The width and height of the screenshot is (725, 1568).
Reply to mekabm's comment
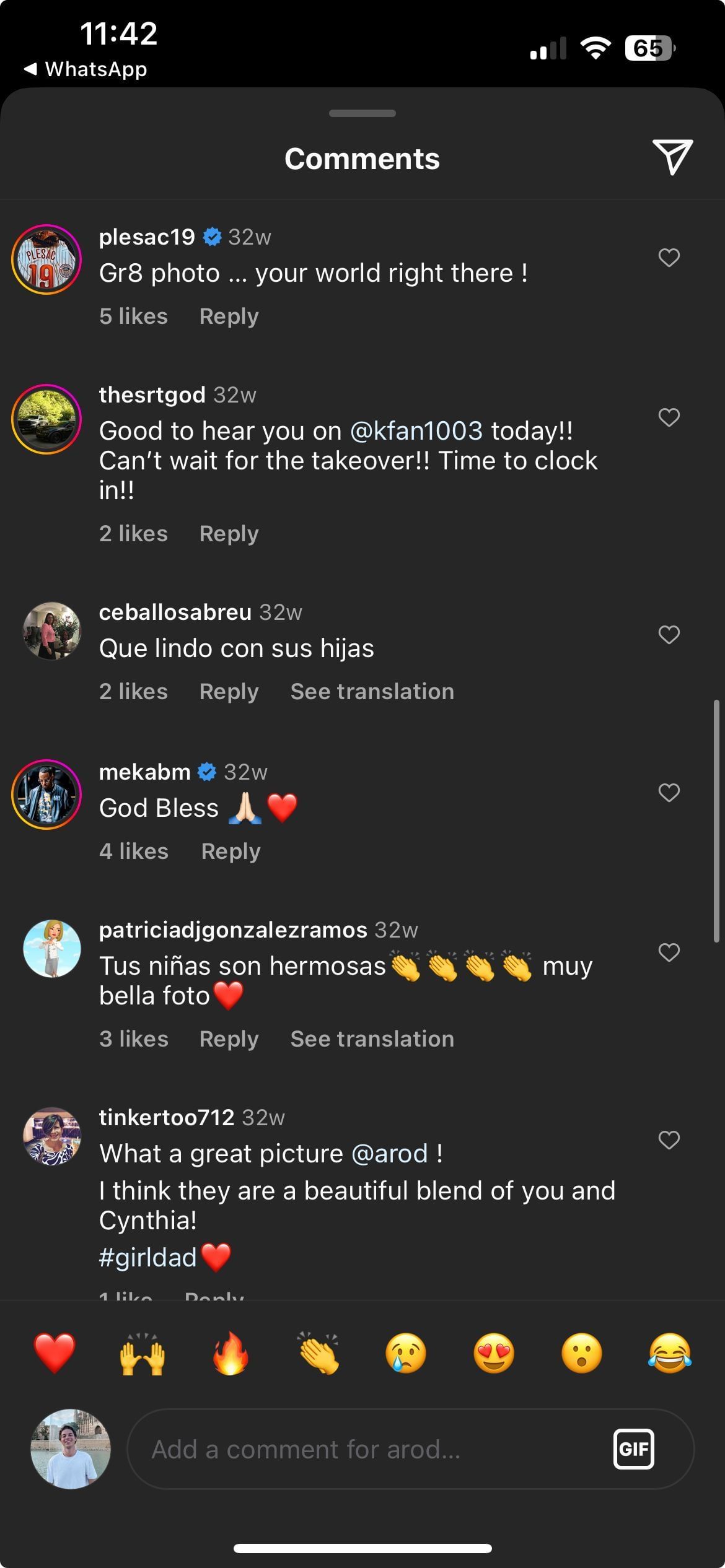[x=231, y=852]
